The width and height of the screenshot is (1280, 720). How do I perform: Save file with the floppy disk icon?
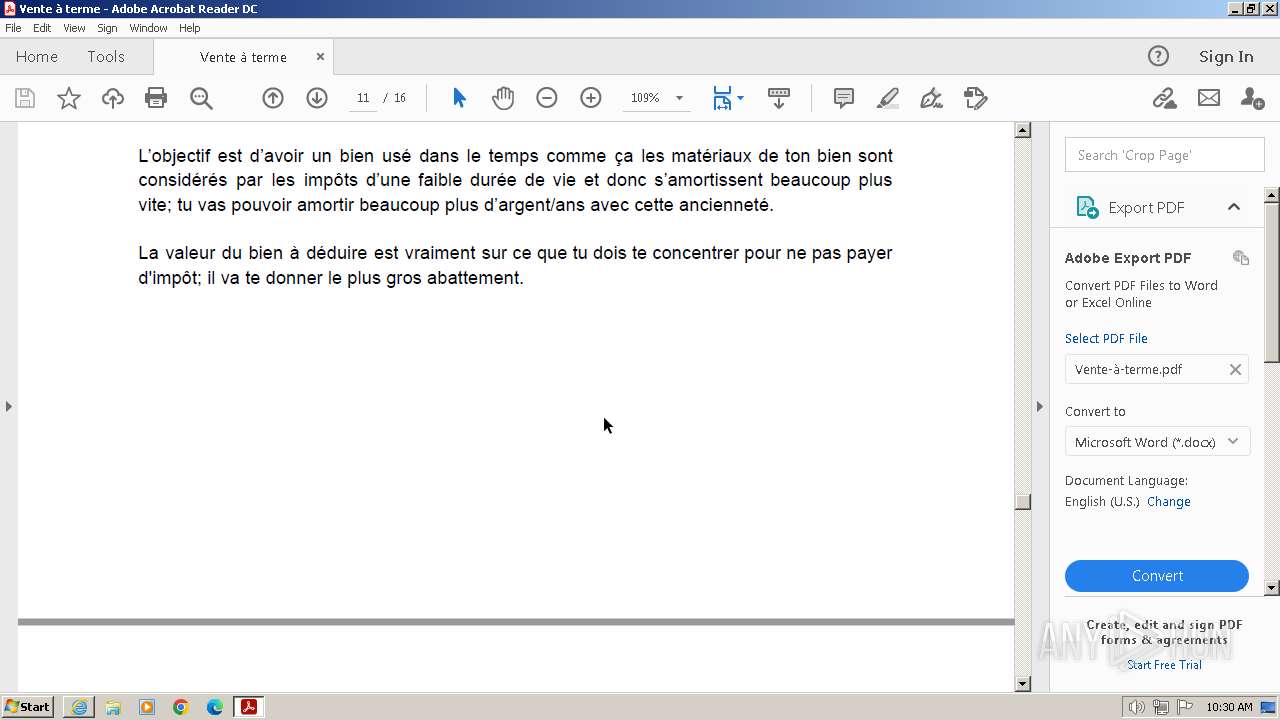(x=25, y=98)
